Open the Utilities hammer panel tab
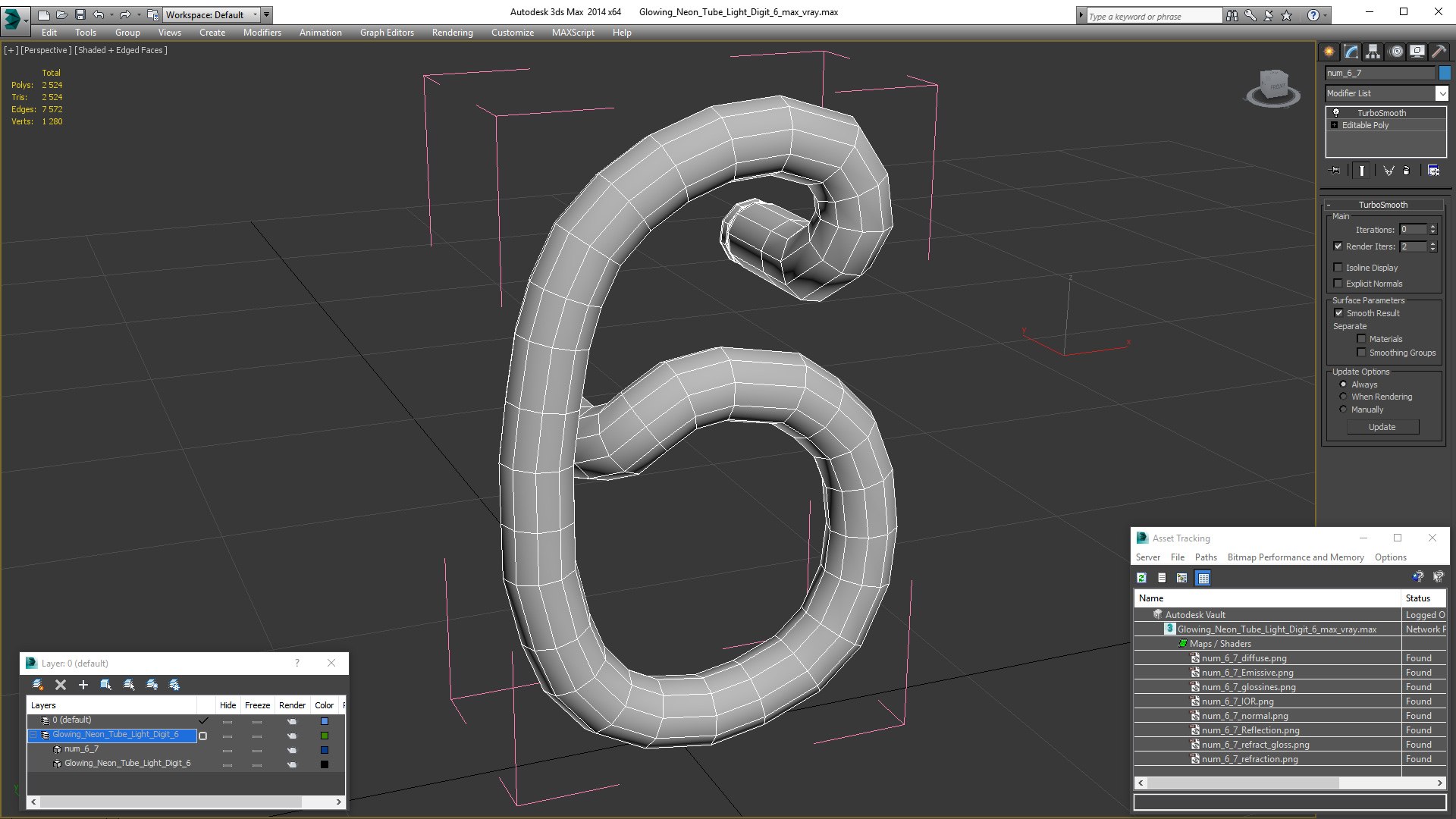The image size is (1456, 819). pyautogui.click(x=1439, y=52)
